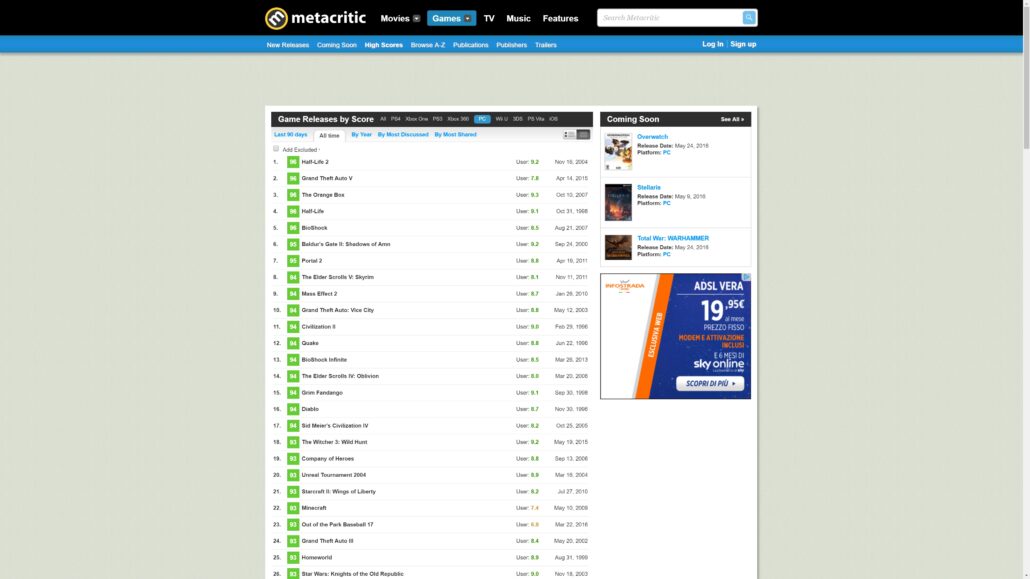The image size is (1030, 579).
Task: Open the Music section
Action: click(518, 18)
